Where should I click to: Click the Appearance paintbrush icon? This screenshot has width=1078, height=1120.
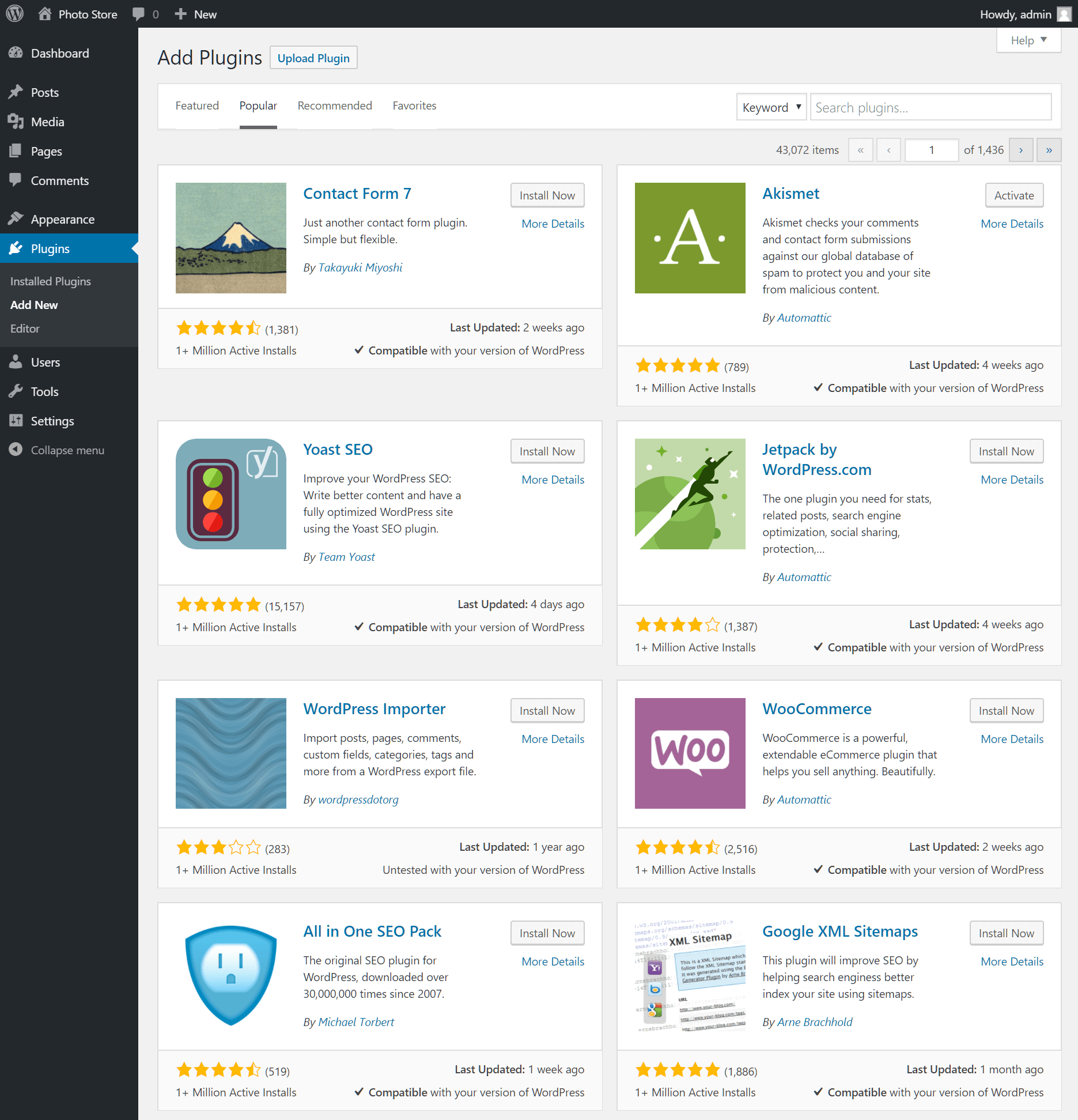16,219
